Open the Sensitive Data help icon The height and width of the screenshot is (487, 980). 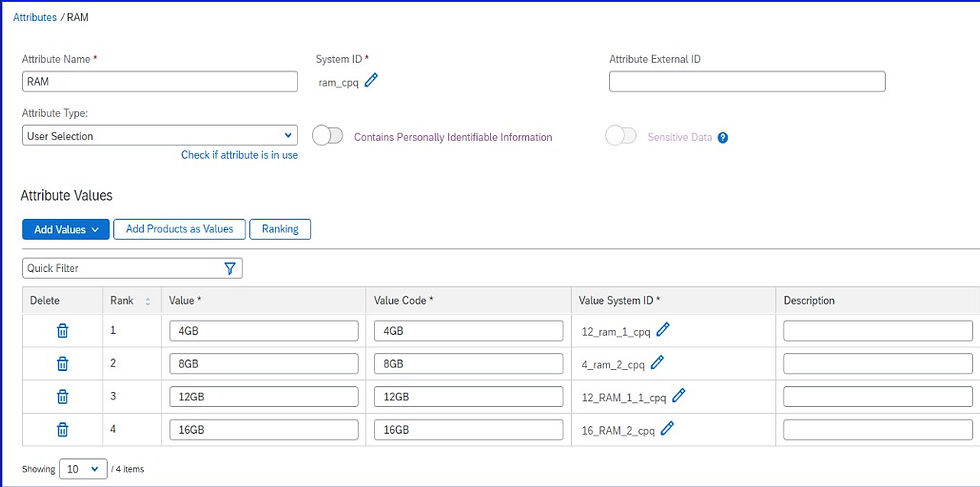click(723, 137)
